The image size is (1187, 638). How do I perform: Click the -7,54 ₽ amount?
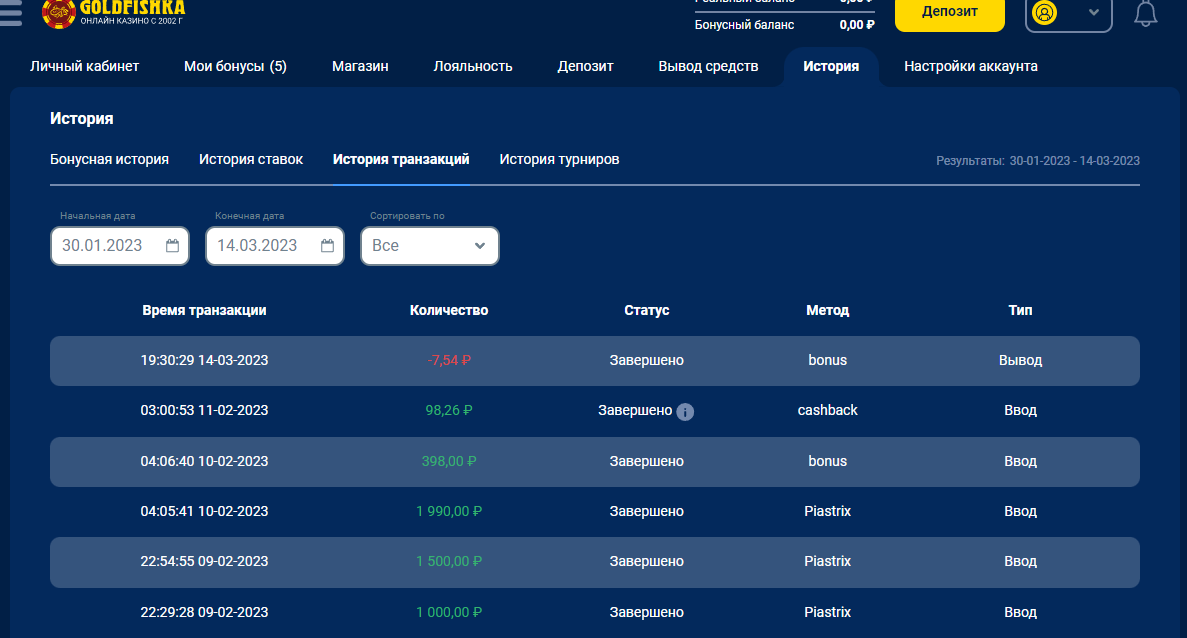click(449, 360)
